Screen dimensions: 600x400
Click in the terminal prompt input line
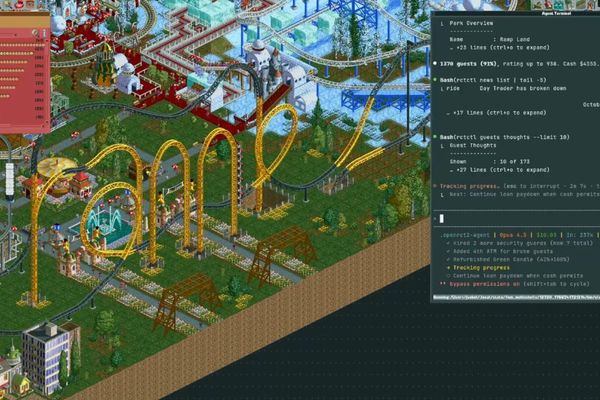517,219
